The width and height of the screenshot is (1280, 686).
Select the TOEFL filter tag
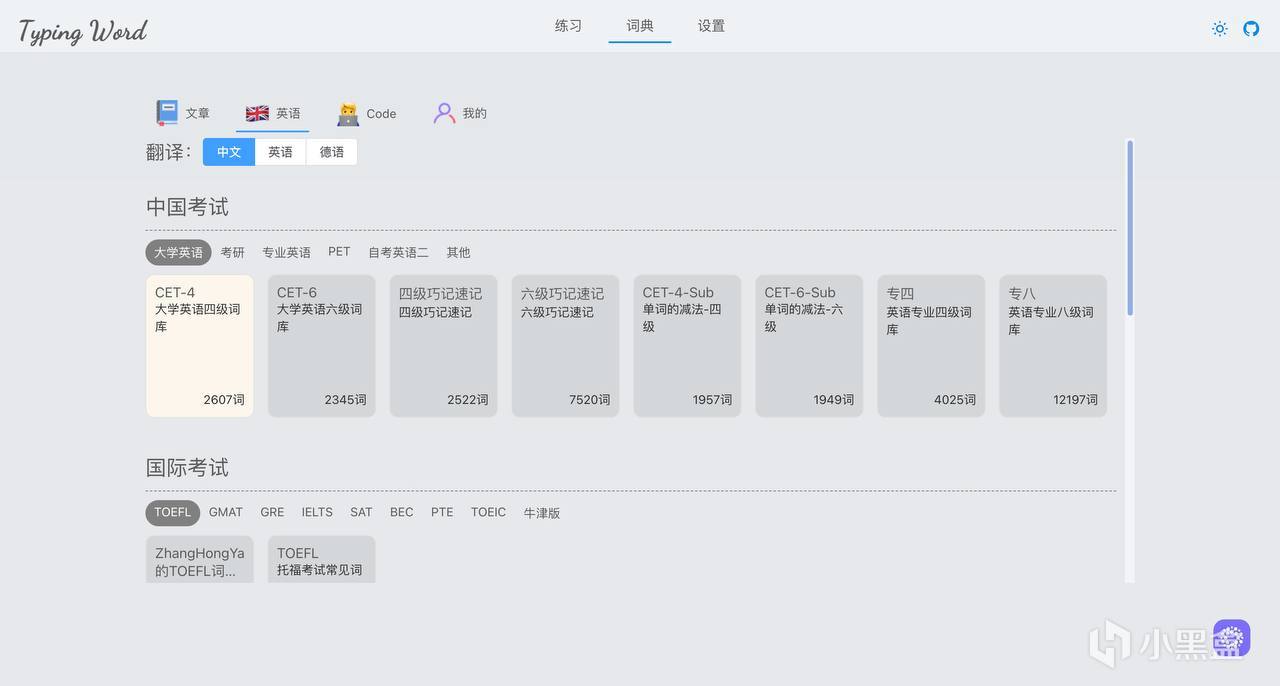[172, 513]
